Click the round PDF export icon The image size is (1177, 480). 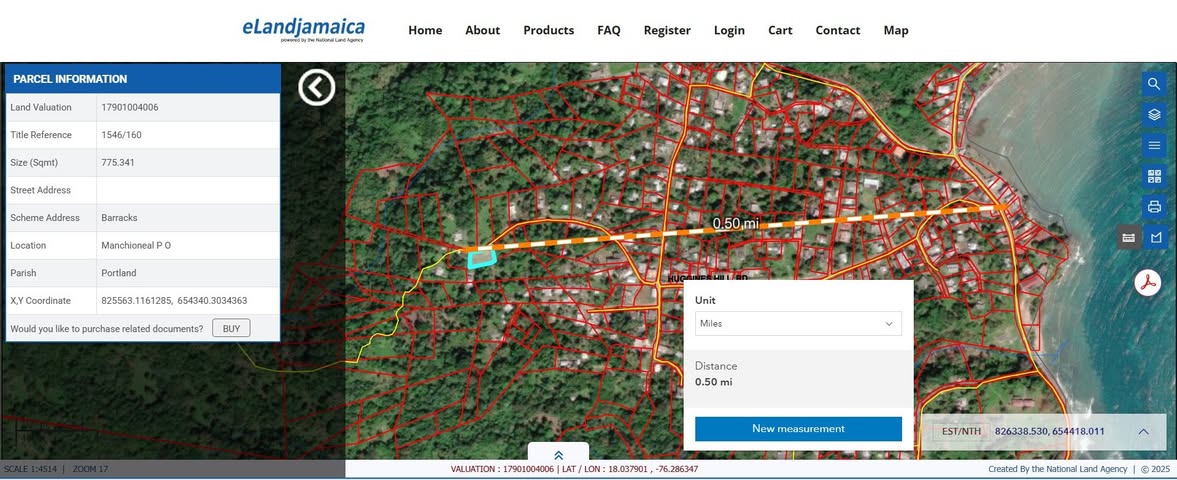[x=1147, y=283]
